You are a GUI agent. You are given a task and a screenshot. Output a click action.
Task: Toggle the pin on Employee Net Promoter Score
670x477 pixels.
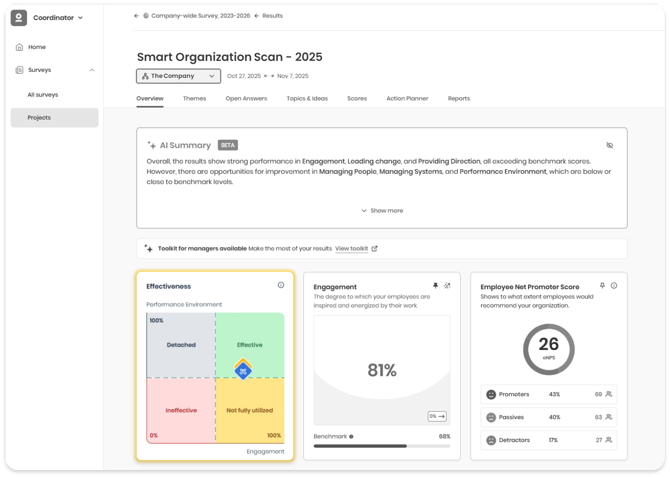point(602,286)
